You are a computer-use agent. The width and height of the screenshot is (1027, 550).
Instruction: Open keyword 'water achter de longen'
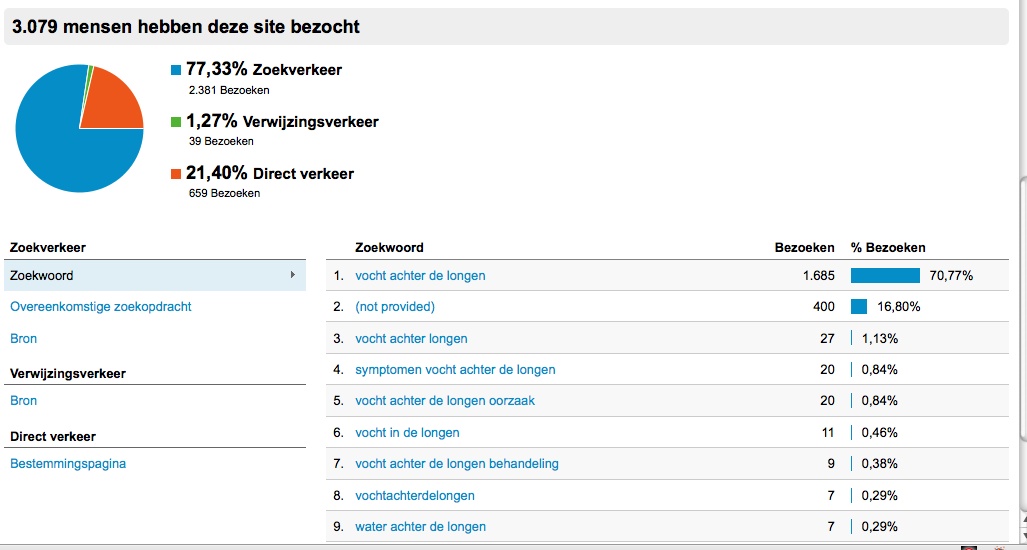coord(420,526)
